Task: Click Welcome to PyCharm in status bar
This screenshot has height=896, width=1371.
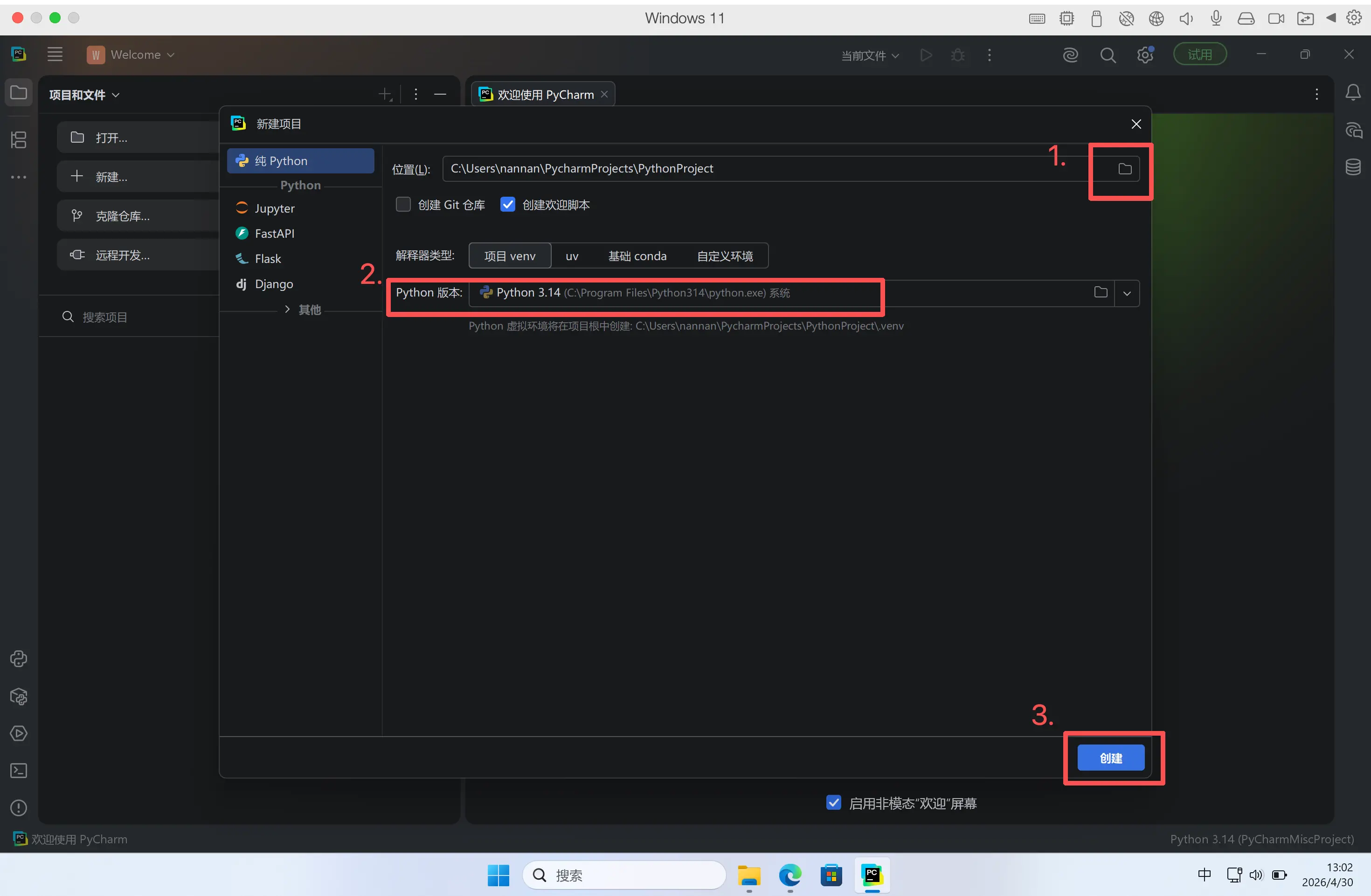Action: click(x=70, y=839)
